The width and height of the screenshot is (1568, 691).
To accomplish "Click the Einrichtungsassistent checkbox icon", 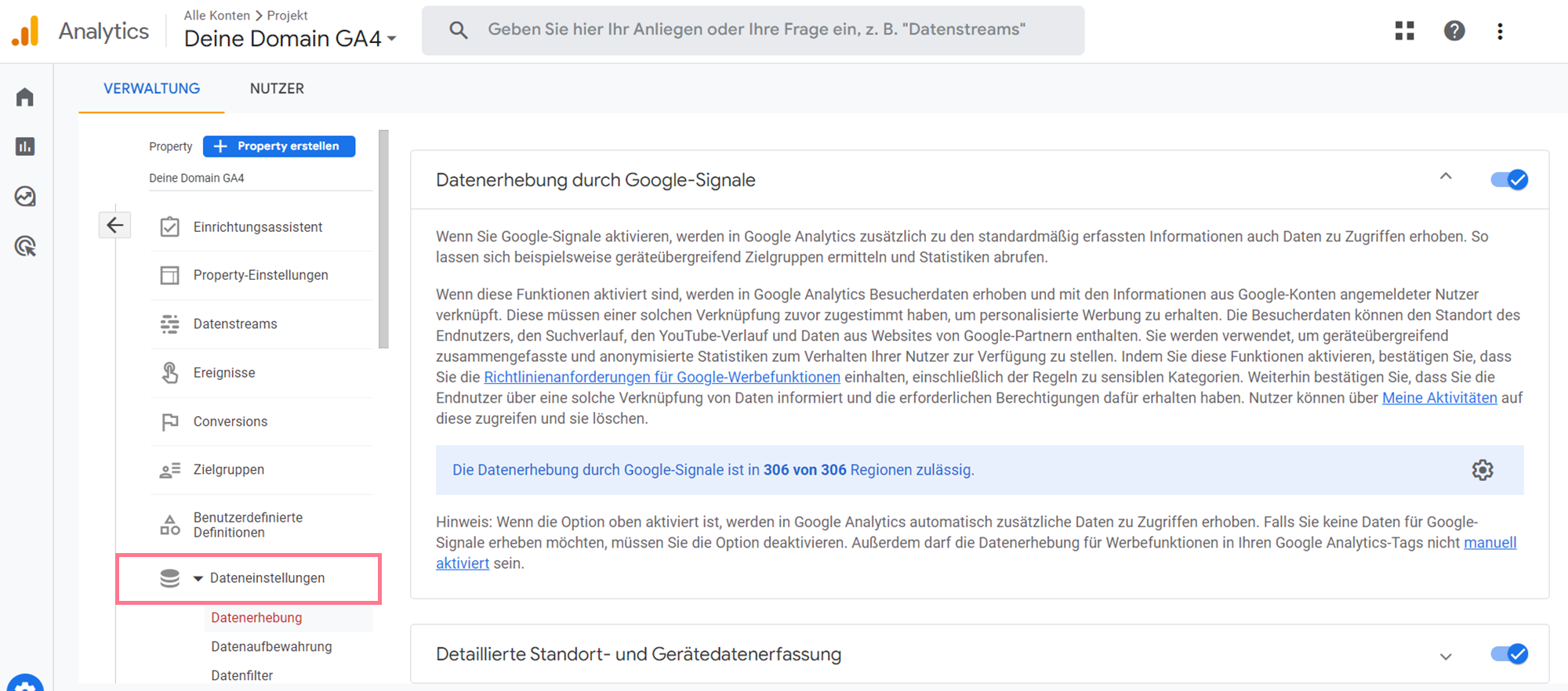I will [x=170, y=227].
